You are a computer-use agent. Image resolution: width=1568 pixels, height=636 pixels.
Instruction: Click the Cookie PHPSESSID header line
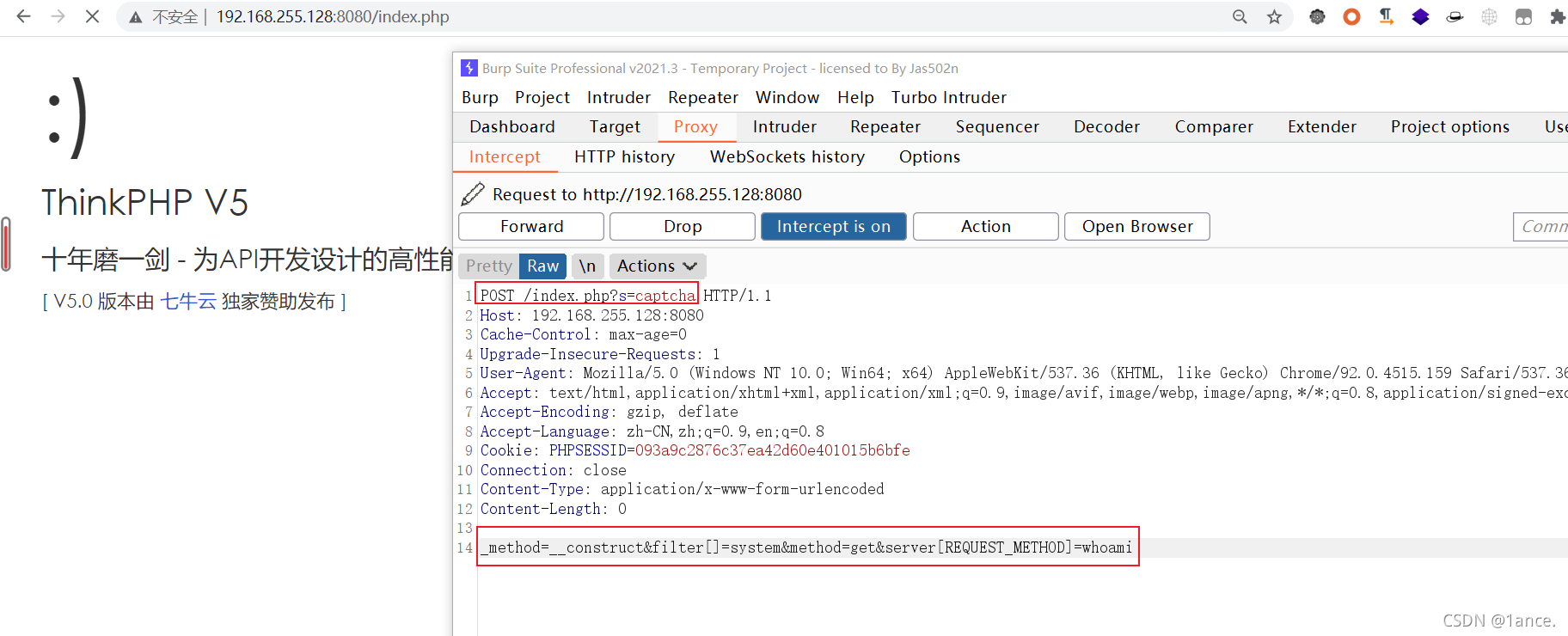[695, 450]
